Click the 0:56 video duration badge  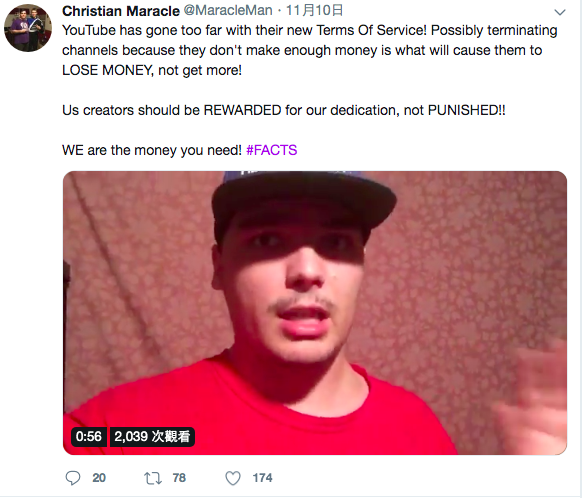[x=88, y=436]
